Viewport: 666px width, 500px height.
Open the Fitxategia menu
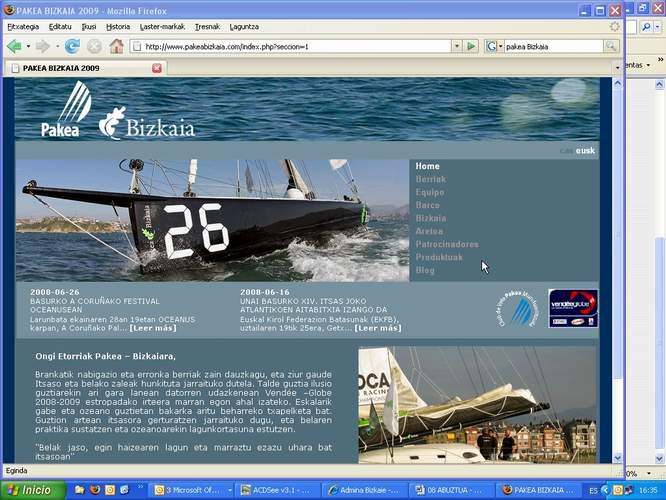click(x=23, y=26)
